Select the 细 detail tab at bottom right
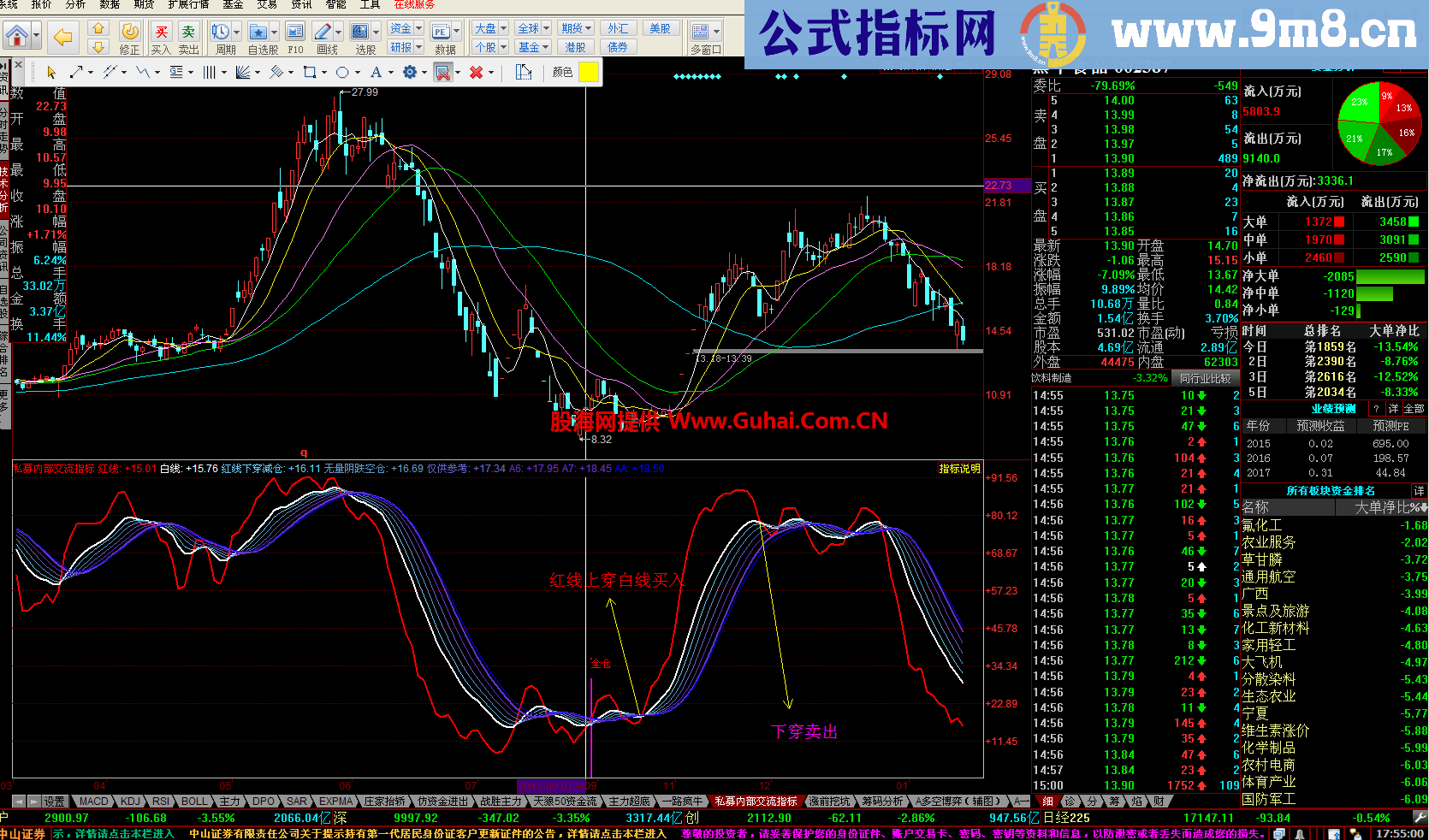 click(1048, 802)
